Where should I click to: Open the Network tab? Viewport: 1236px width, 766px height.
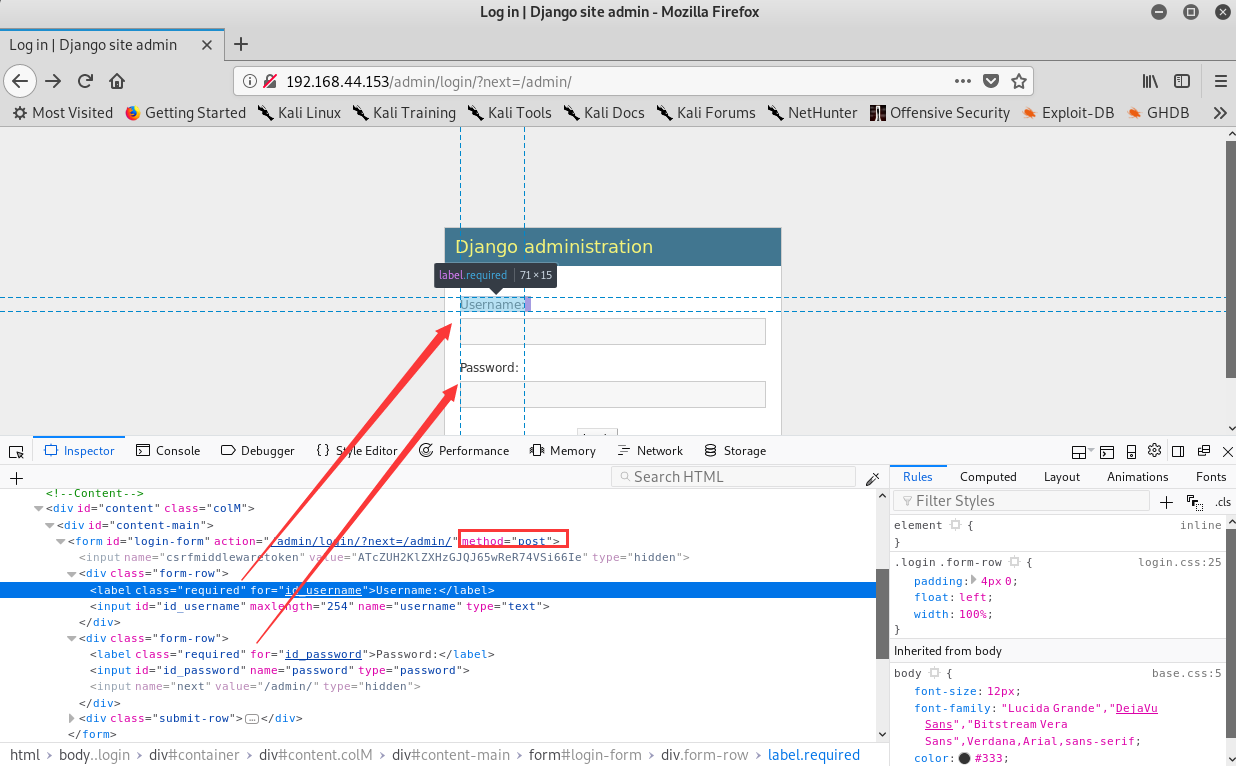click(x=650, y=451)
